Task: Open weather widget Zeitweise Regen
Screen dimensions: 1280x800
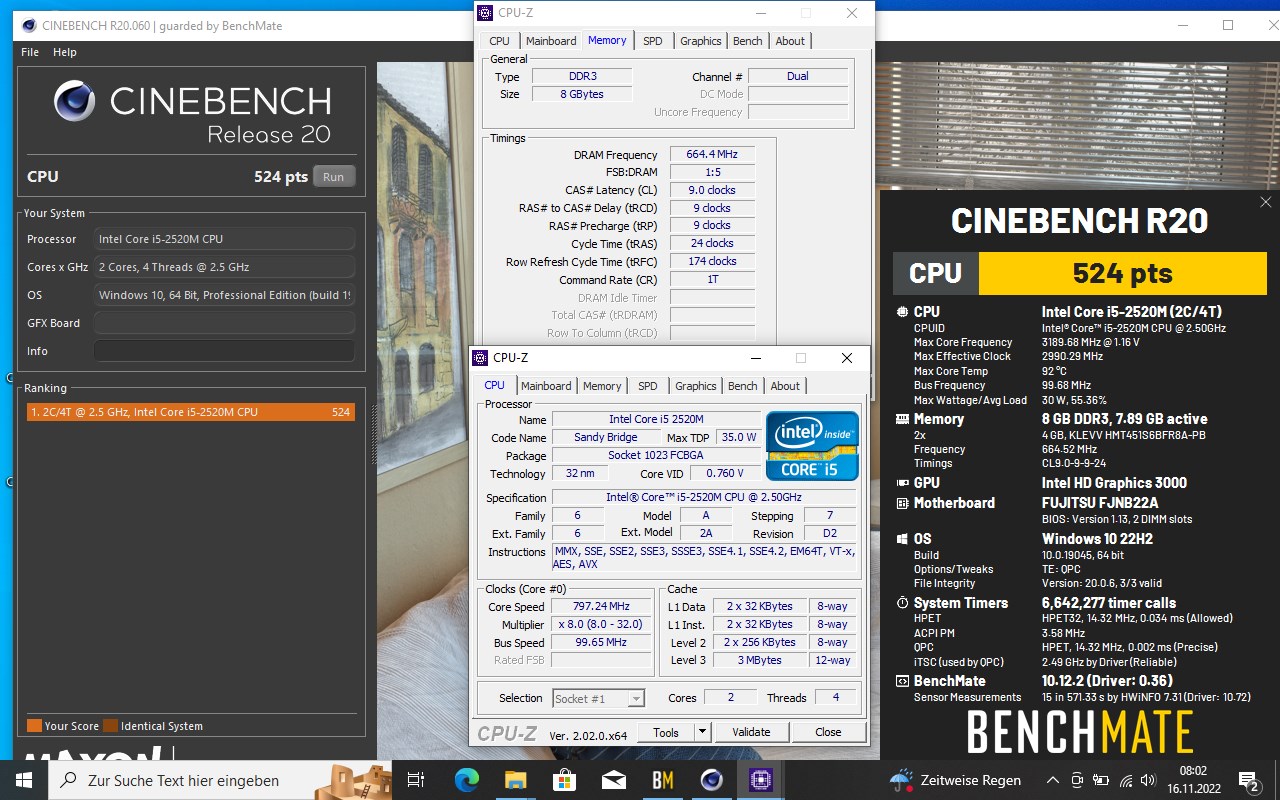Action: pos(955,780)
